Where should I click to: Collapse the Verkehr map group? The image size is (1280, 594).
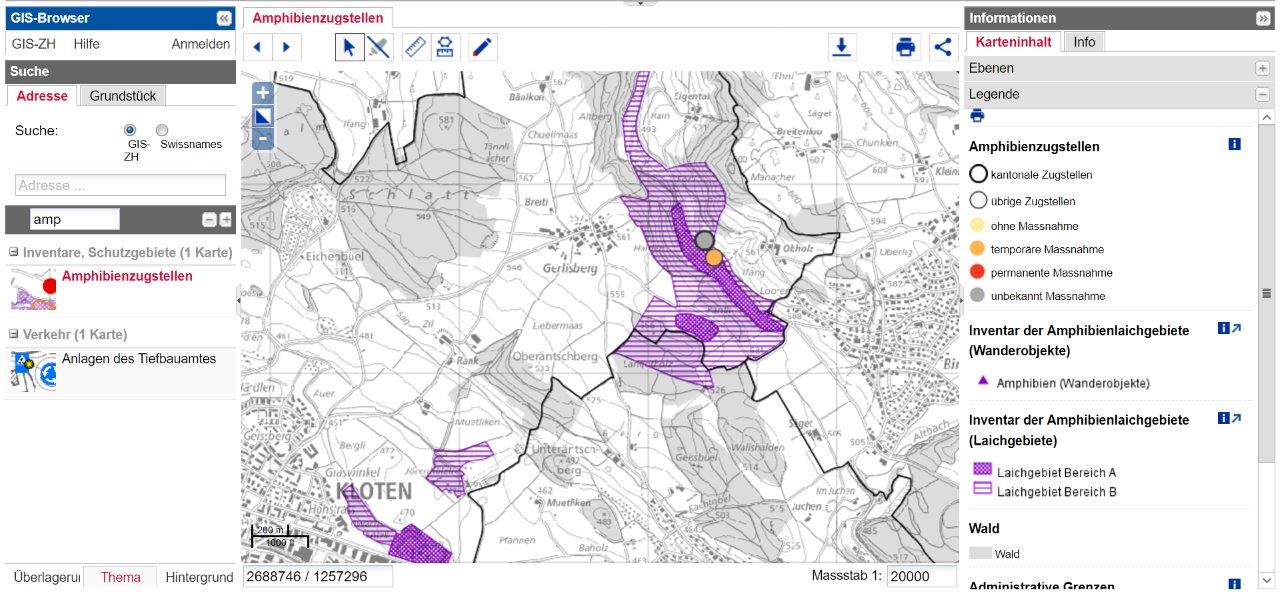14,334
